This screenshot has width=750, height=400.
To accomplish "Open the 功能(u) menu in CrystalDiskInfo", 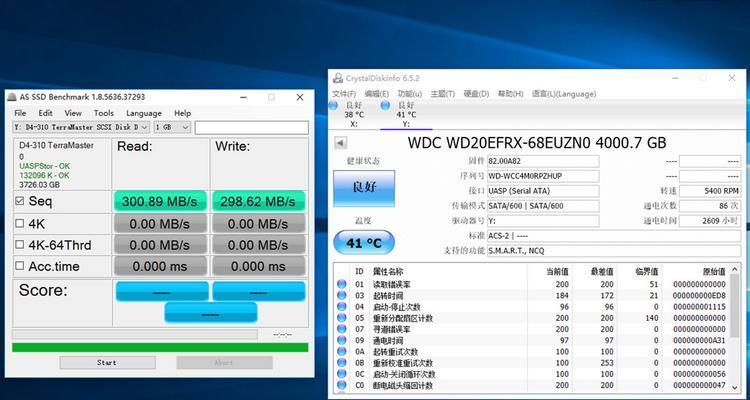I will pyautogui.click(x=409, y=94).
